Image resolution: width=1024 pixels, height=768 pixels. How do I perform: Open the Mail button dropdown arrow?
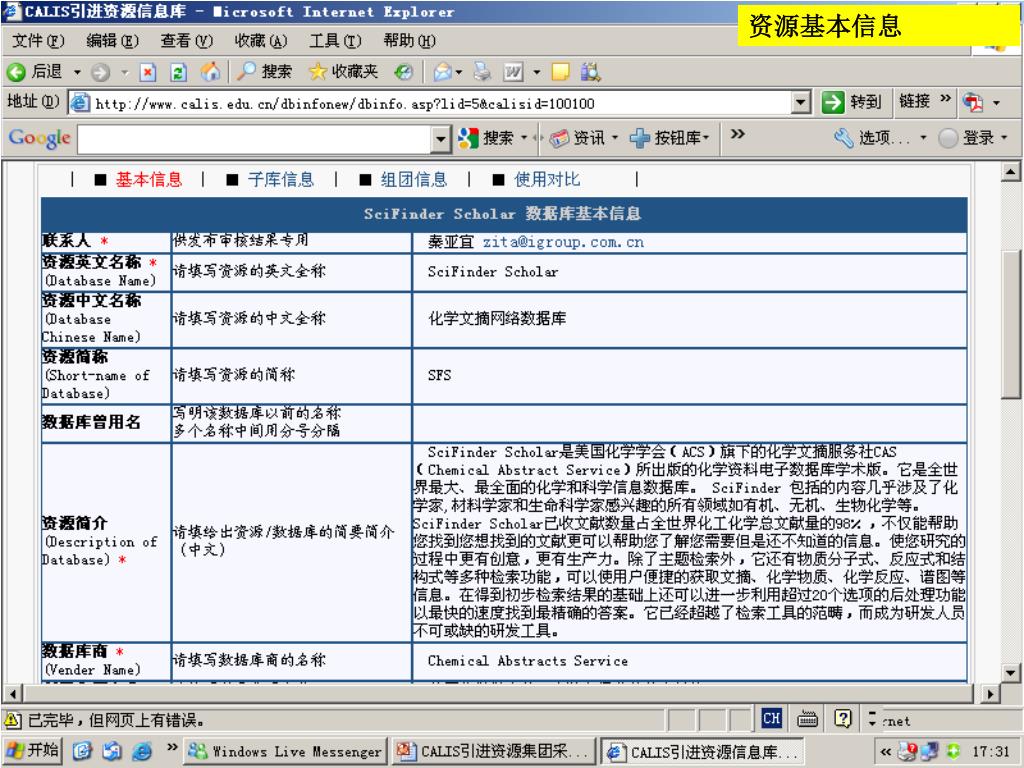(x=459, y=72)
